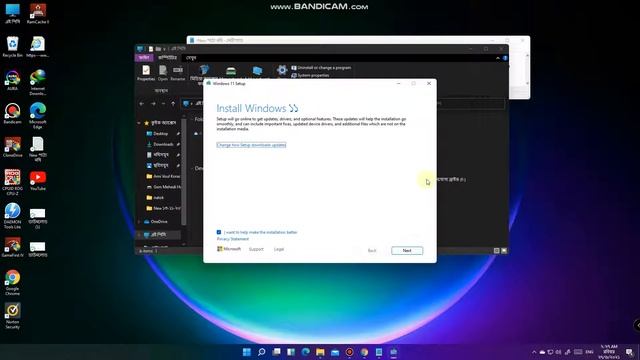Screen dimensions: 640x360
Task: Select OneDrive in the Explorer sidebar
Action: click(x=158, y=222)
